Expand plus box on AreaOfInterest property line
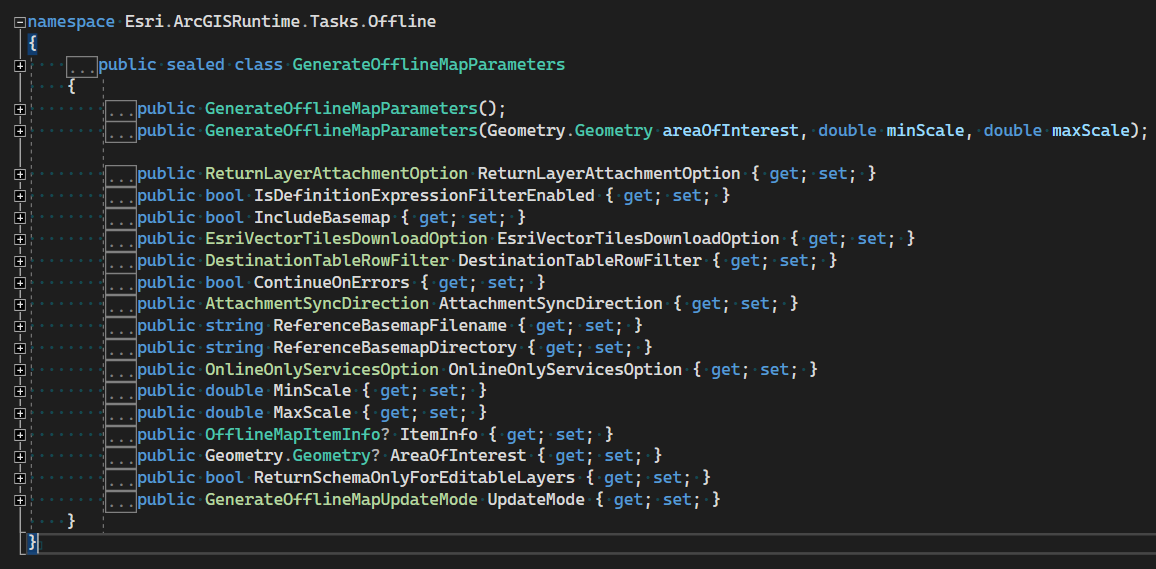Image resolution: width=1156 pixels, height=569 pixels. pos(20,457)
